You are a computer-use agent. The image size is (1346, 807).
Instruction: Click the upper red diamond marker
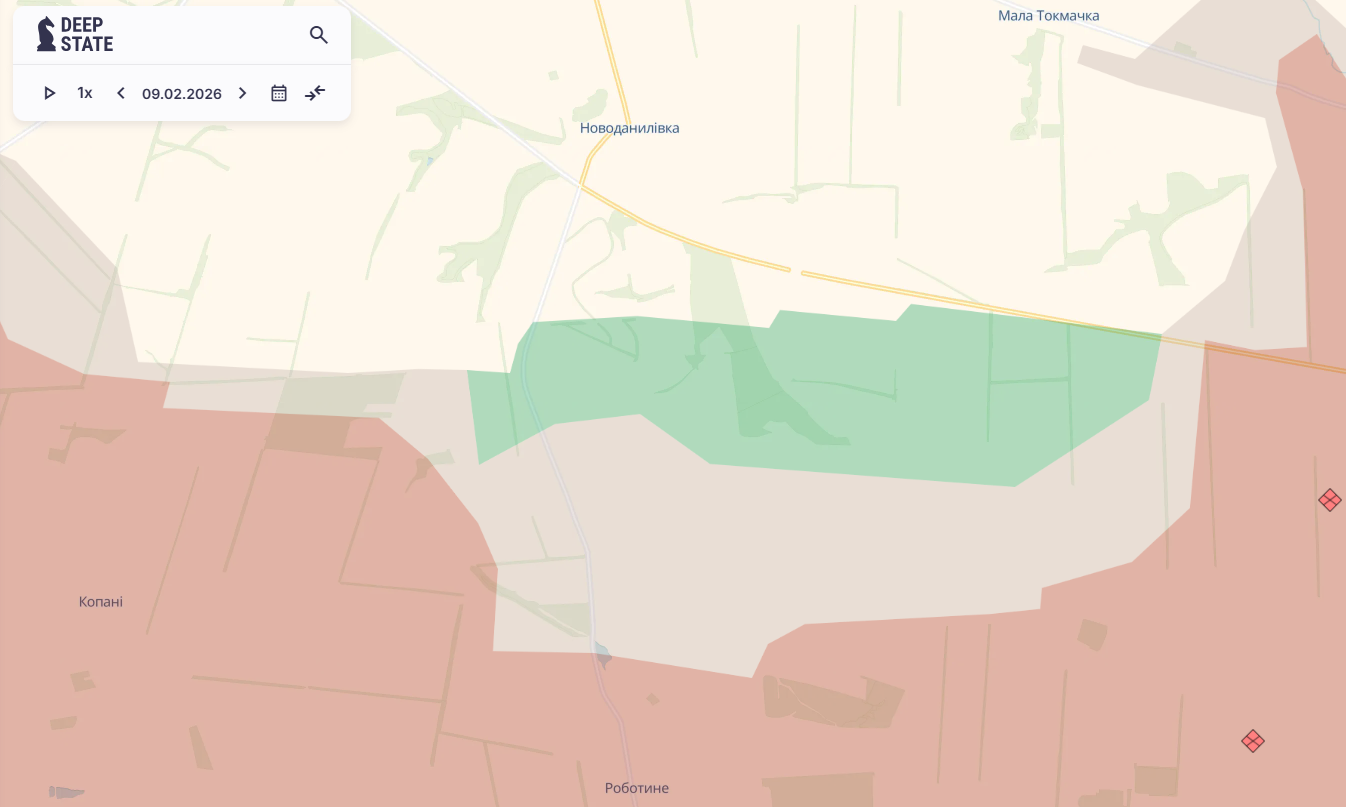tap(1329, 500)
